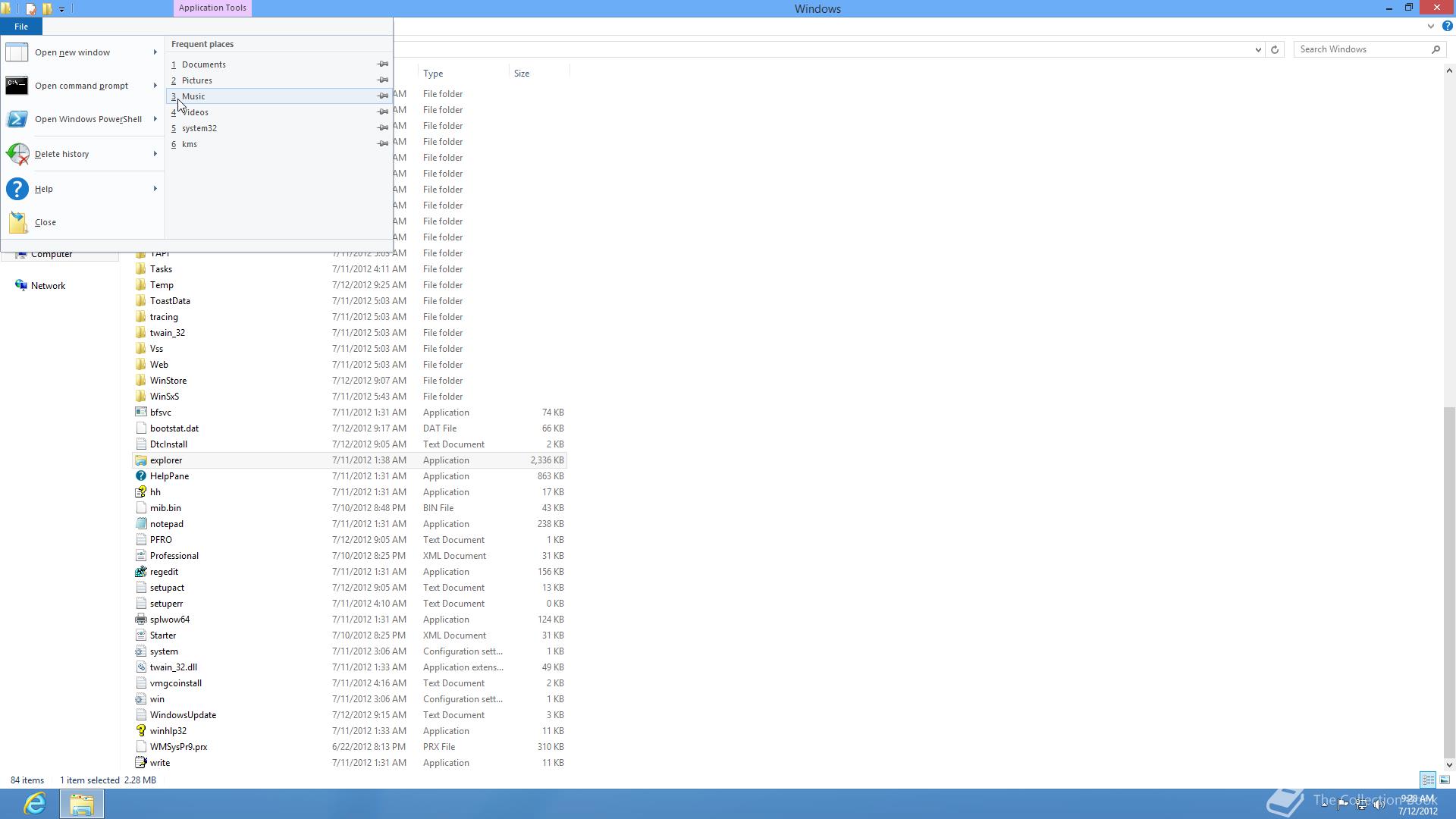Click the Action Center flag tray icon
Viewport: 1456px width, 819px height.
coord(1342,805)
